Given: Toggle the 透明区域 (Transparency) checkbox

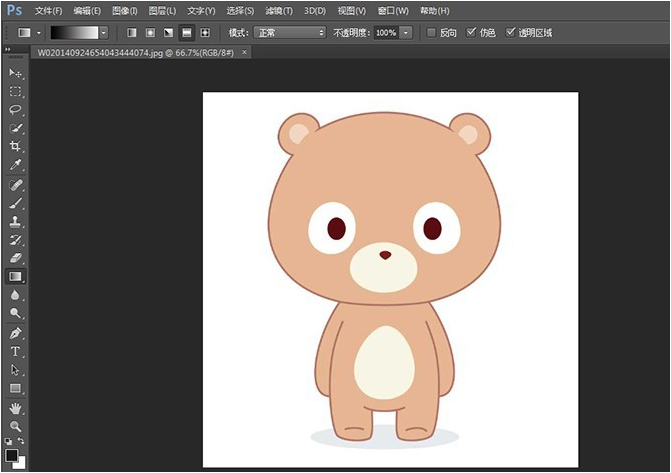Looking at the screenshot, I should [x=512, y=33].
